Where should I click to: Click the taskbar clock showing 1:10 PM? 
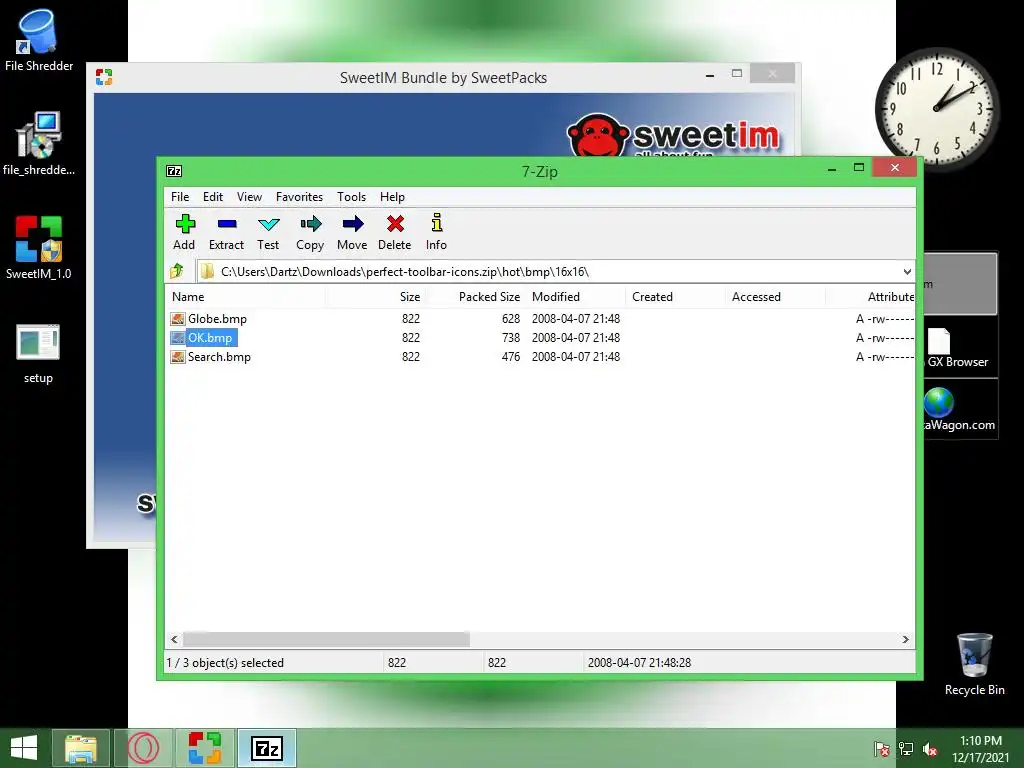[980, 748]
